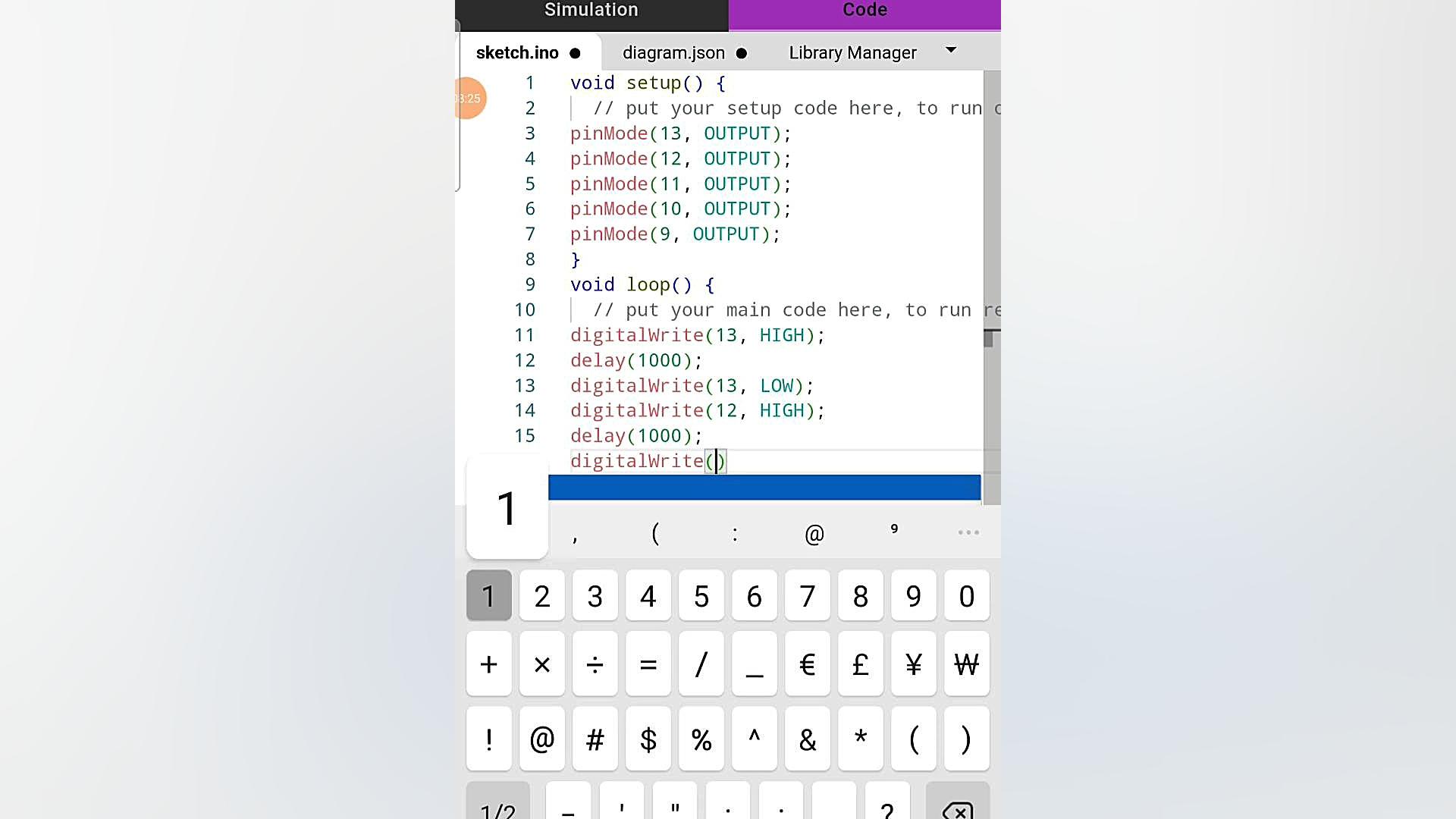This screenshot has width=1456, height=819.
Task: Tap the @ symbol in suggestion row
Action: point(814,535)
